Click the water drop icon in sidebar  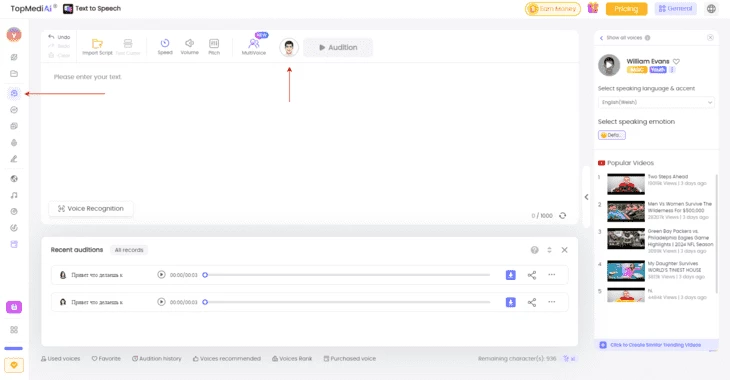click(x=14, y=142)
